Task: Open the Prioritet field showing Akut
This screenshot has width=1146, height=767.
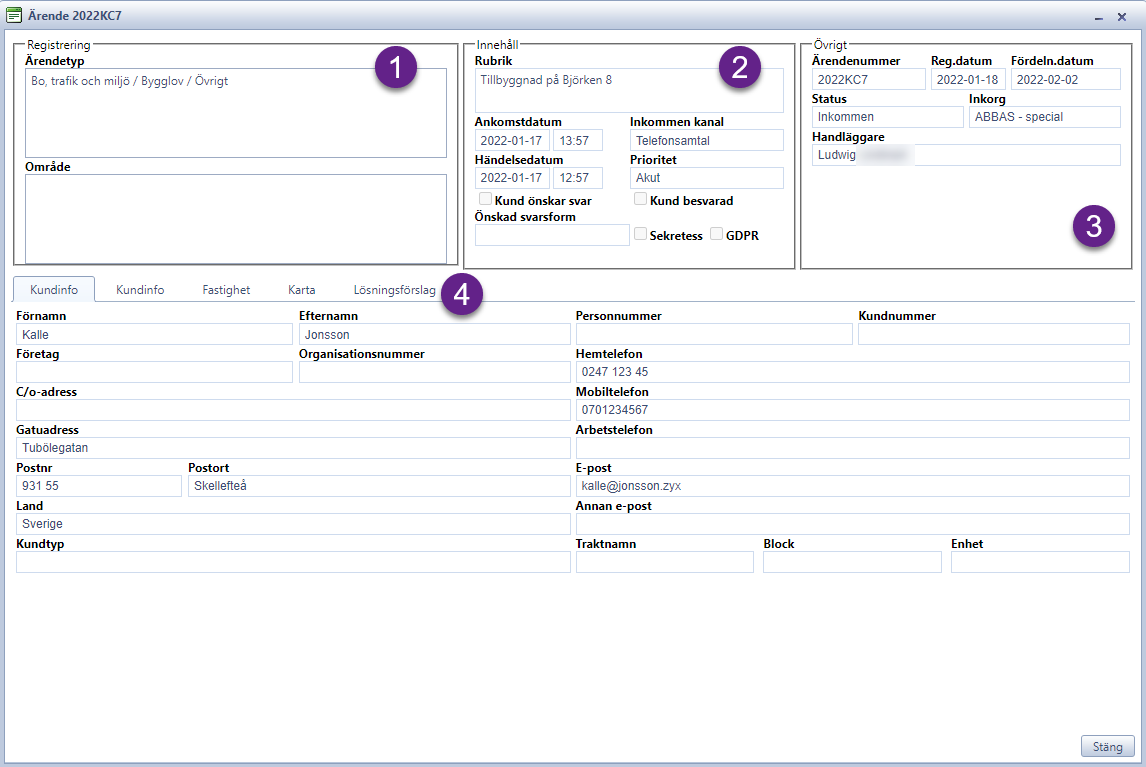Action: coord(707,178)
